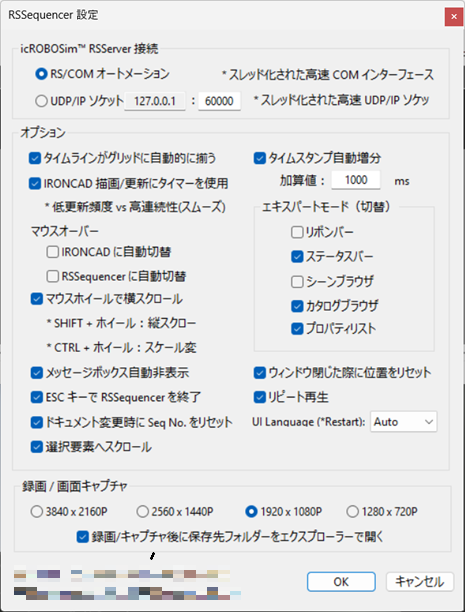Select 1920 x 1080P recording resolution
This screenshot has width=465, height=612.
(251, 511)
